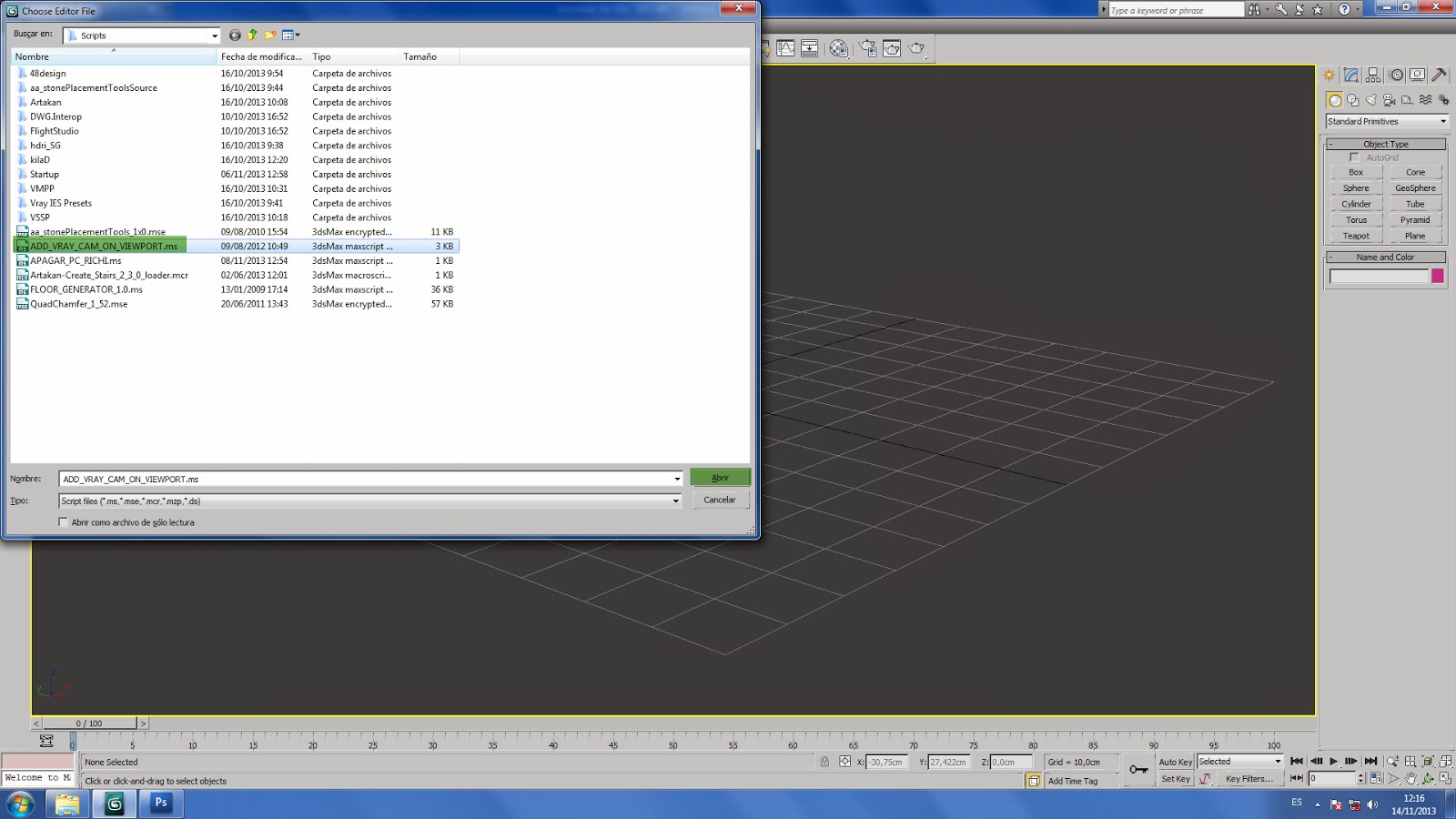Screen dimensions: 1456x819
Task: Open the Render Setup teapot icon
Action: pyautogui.click(x=868, y=48)
